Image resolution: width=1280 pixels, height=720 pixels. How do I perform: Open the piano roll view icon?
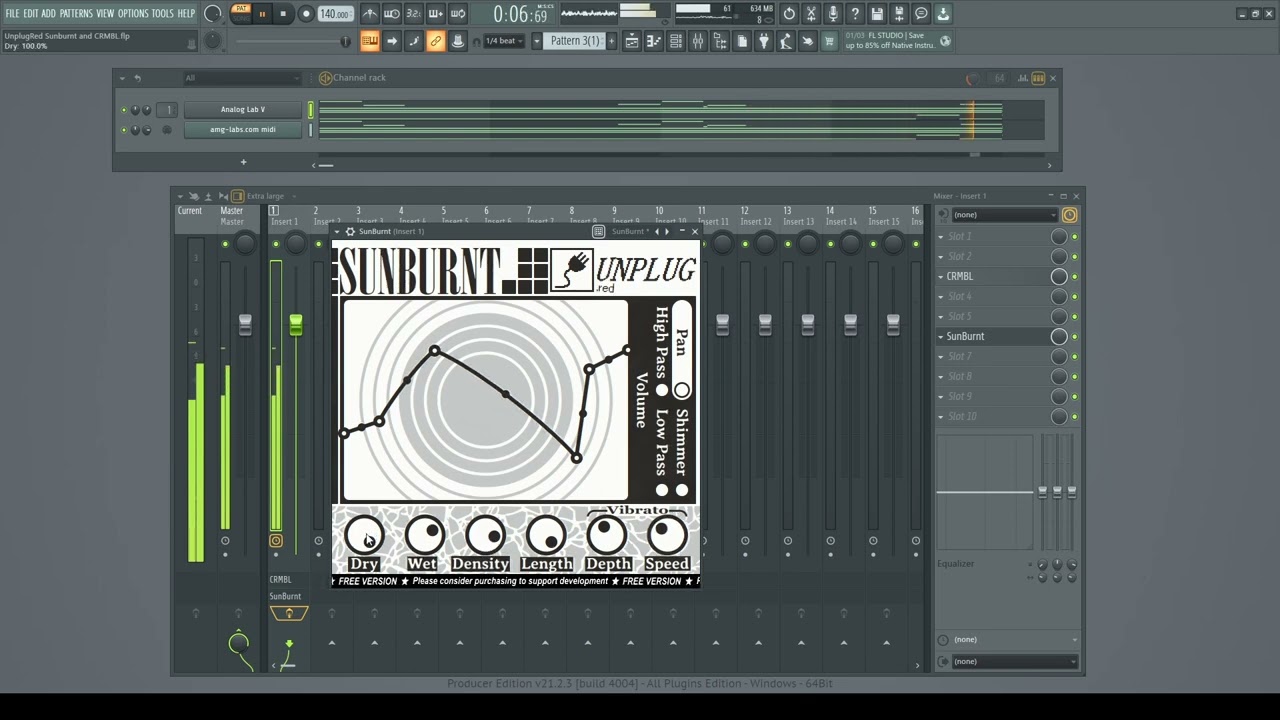pyautogui.click(x=654, y=41)
